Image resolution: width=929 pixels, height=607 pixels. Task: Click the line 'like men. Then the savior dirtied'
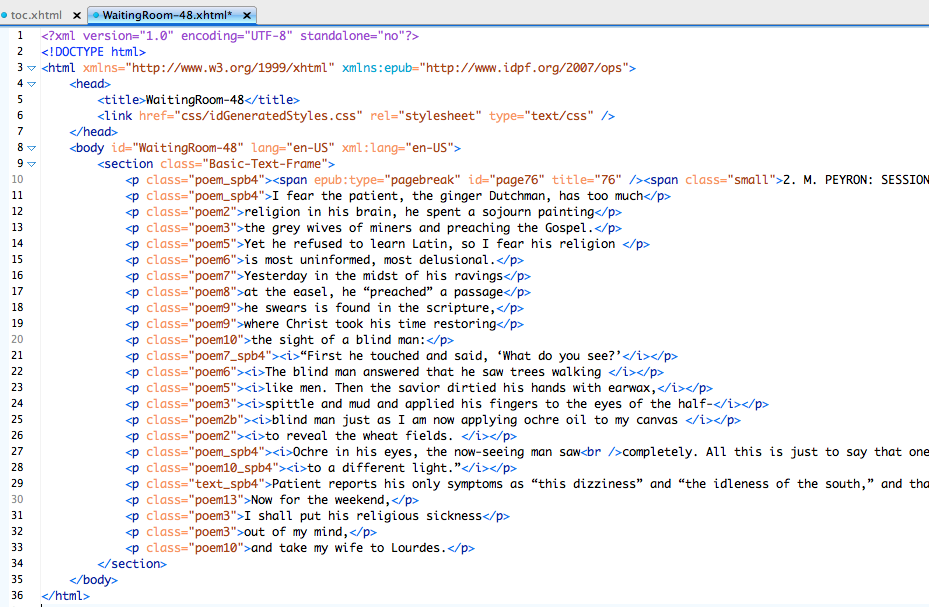pos(419,388)
